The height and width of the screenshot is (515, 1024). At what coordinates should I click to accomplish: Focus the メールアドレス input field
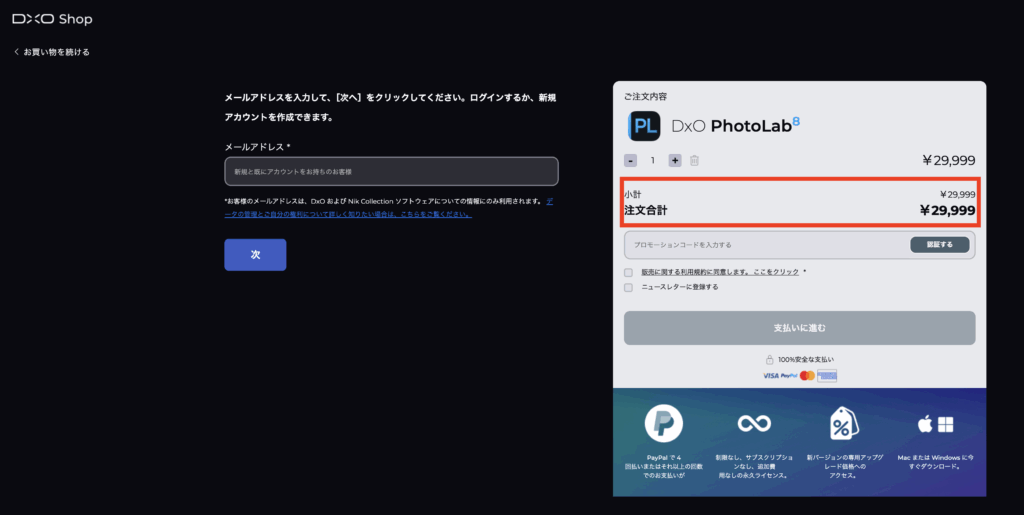(x=391, y=171)
